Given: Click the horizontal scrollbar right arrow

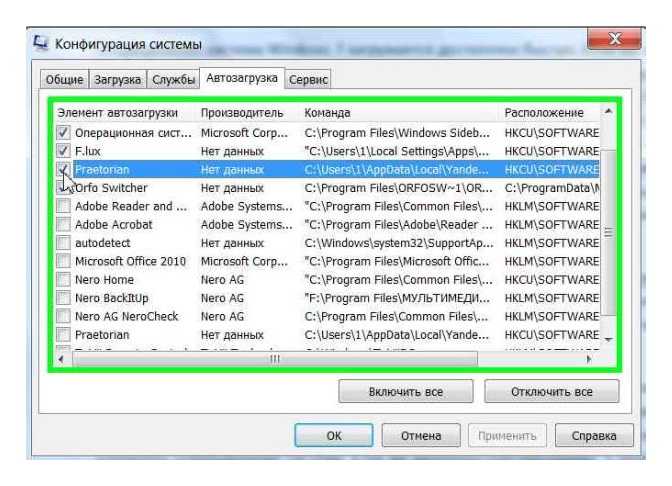Looking at the screenshot, I should pyautogui.click(x=589, y=359).
